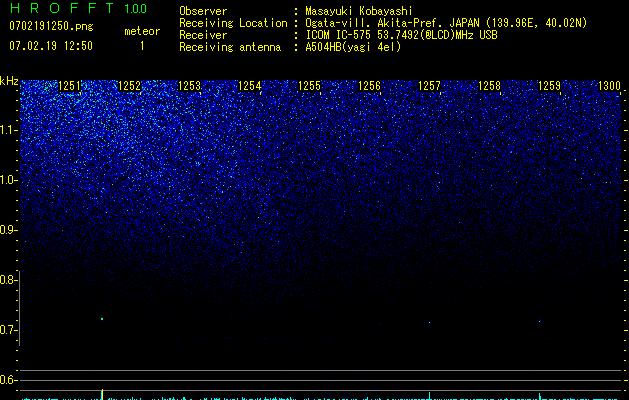This screenshot has width=629, height=400.
Task: Click the faint echo dot below 1257
Action: point(429,322)
